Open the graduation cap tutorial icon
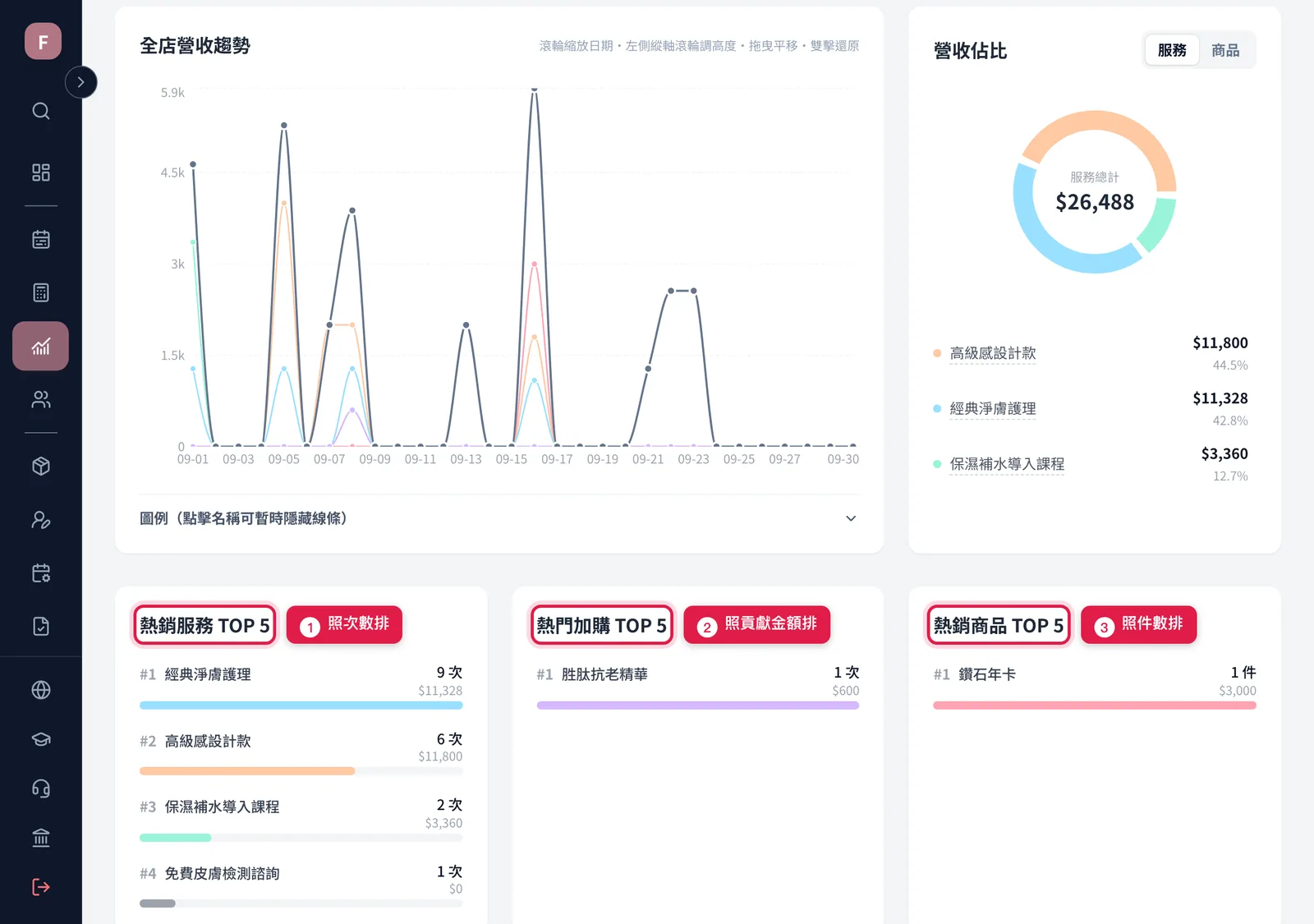Screen dimensions: 1314x924 pyautogui.click(x=41, y=739)
